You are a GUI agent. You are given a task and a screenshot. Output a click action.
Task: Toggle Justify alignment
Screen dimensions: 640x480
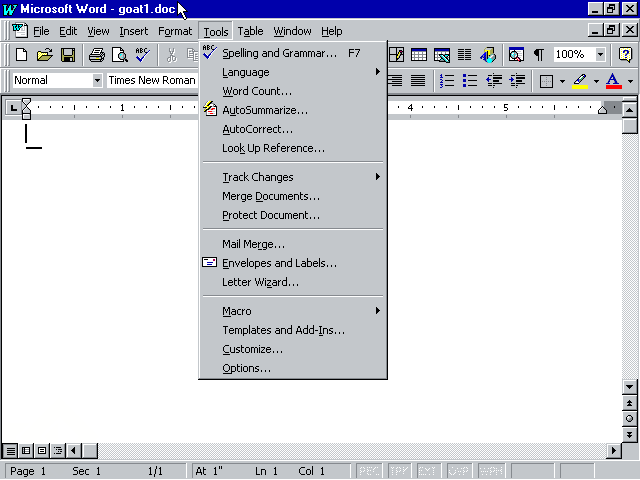[418, 80]
